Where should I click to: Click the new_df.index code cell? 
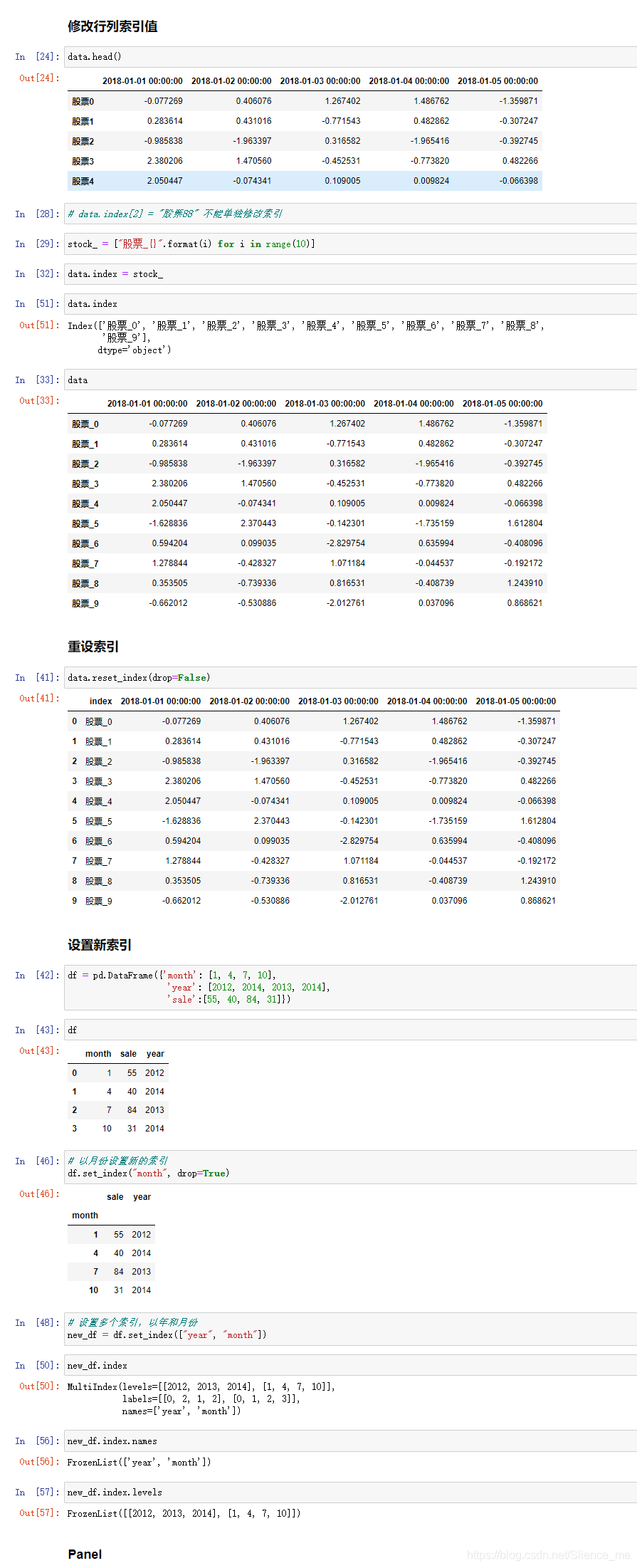(x=350, y=1365)
